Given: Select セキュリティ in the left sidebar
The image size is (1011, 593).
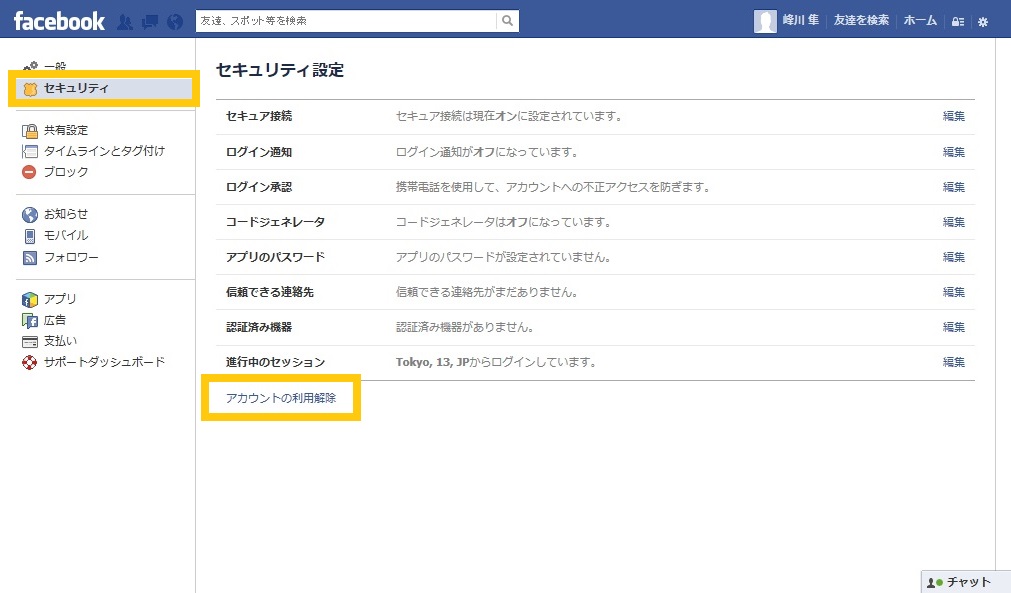Looking at the screenshot, I should [104, 88].
